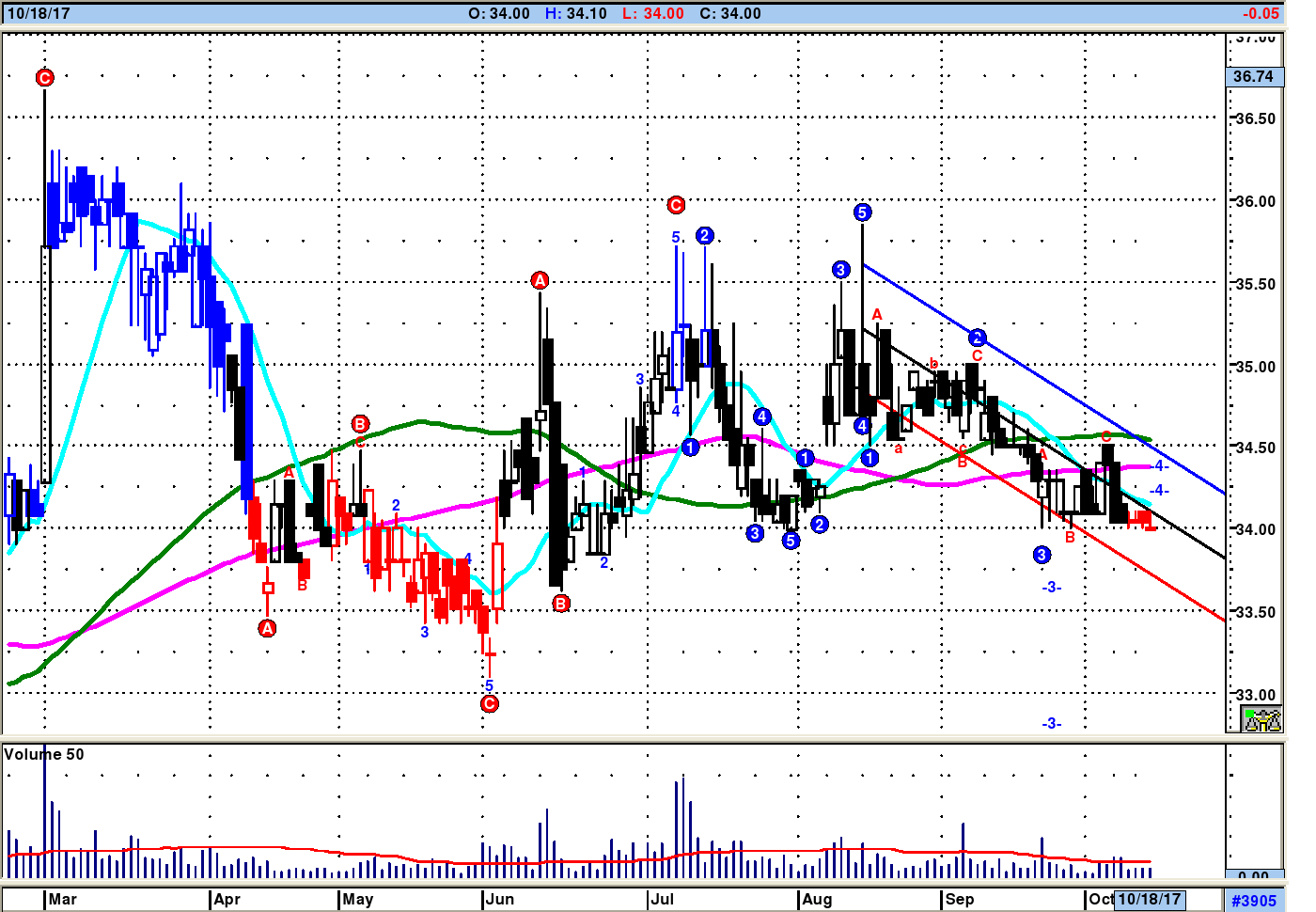Click the #3905 chart number label
Screen dimensions: 1316x912
tap(1254, 901)
